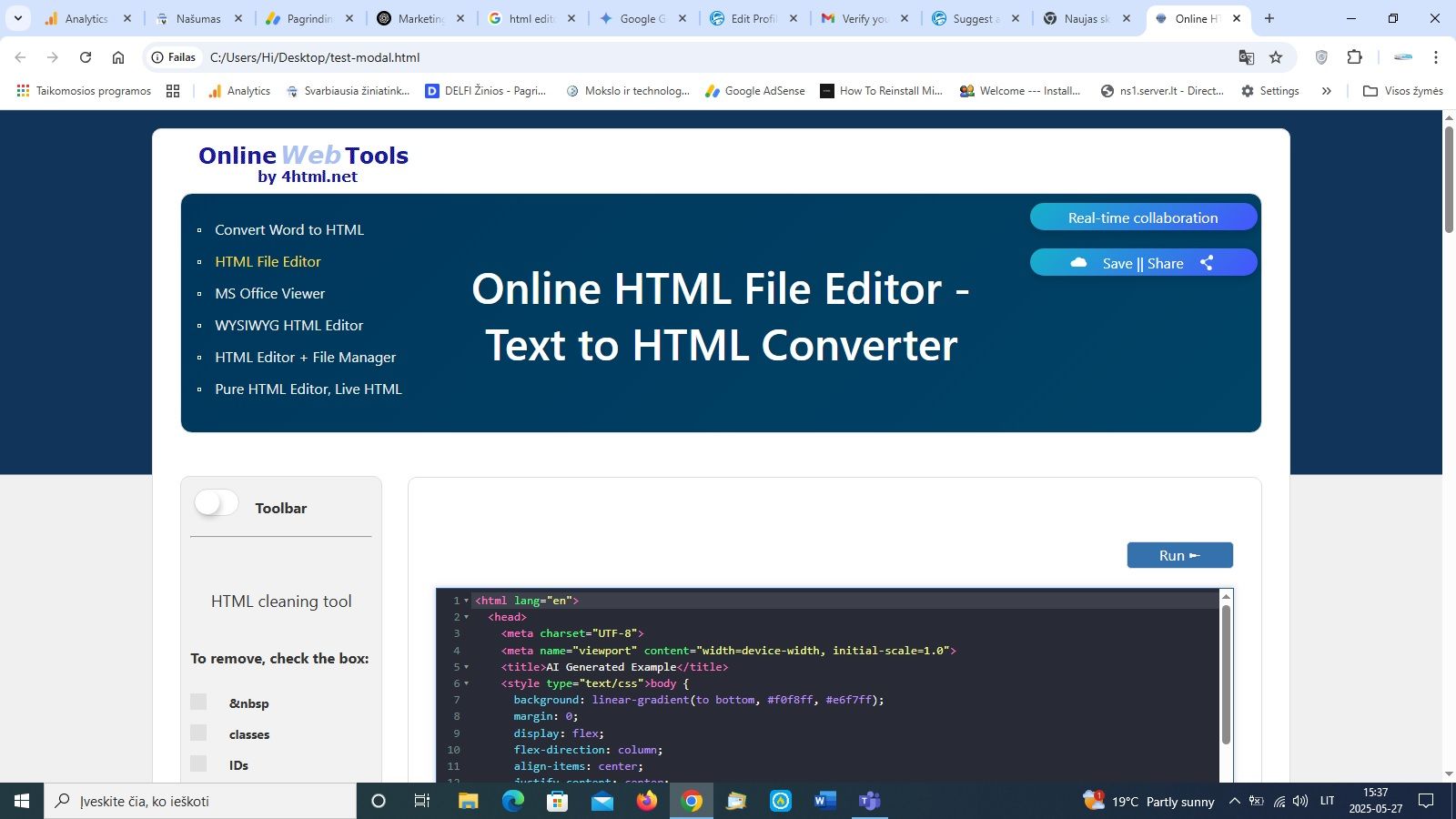Image resolution: width=1456 pixels, height=819 pixels.
Task: Click the Run button above the code editor
Action: click(x=1179, y=554)
